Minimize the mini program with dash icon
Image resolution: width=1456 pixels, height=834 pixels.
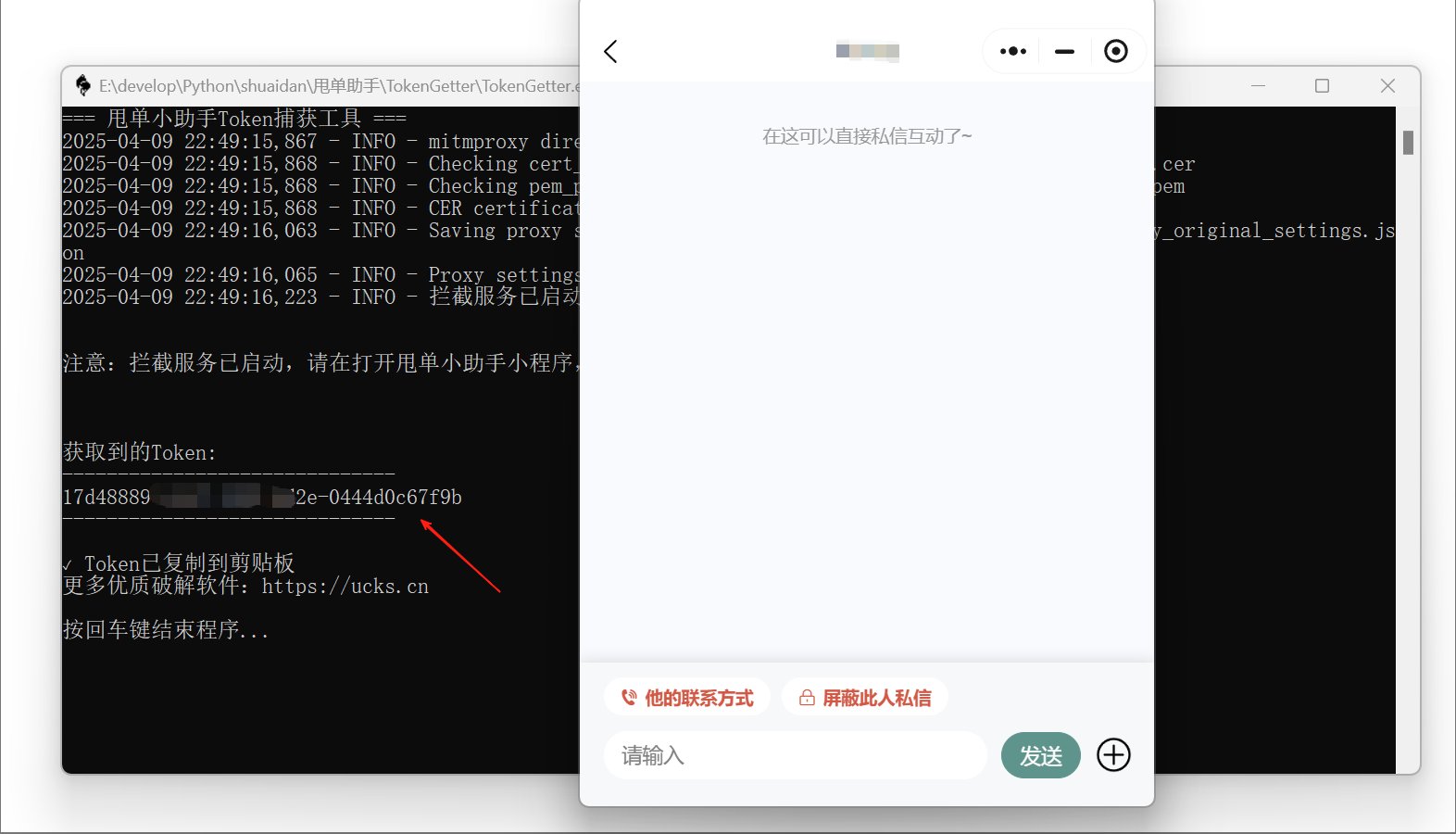click(1064, 51)
